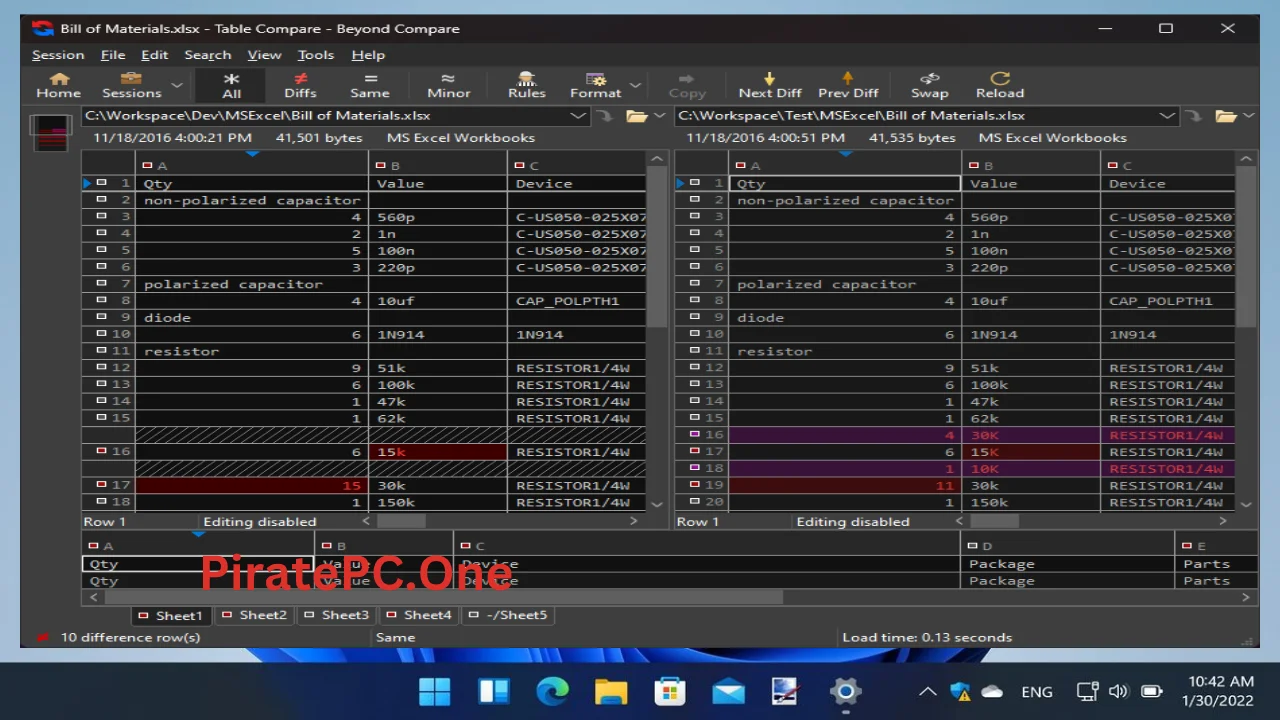The height and width of the screenshot is (720, 1280).
Task: Show All rows filter
Action: [231, 85]
